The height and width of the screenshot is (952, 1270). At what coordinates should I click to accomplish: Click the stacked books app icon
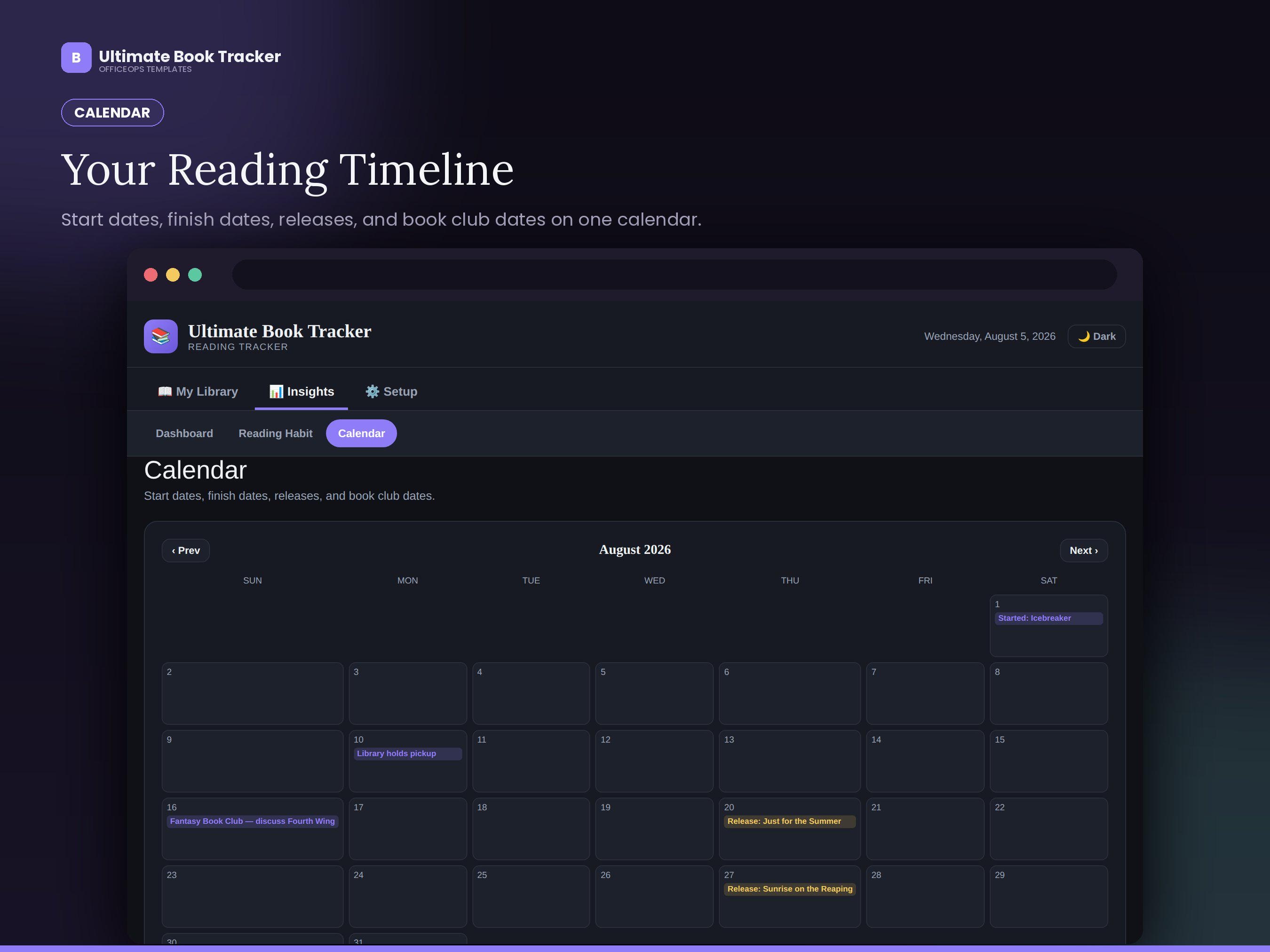pyautogui.click(x=161, y=336)
